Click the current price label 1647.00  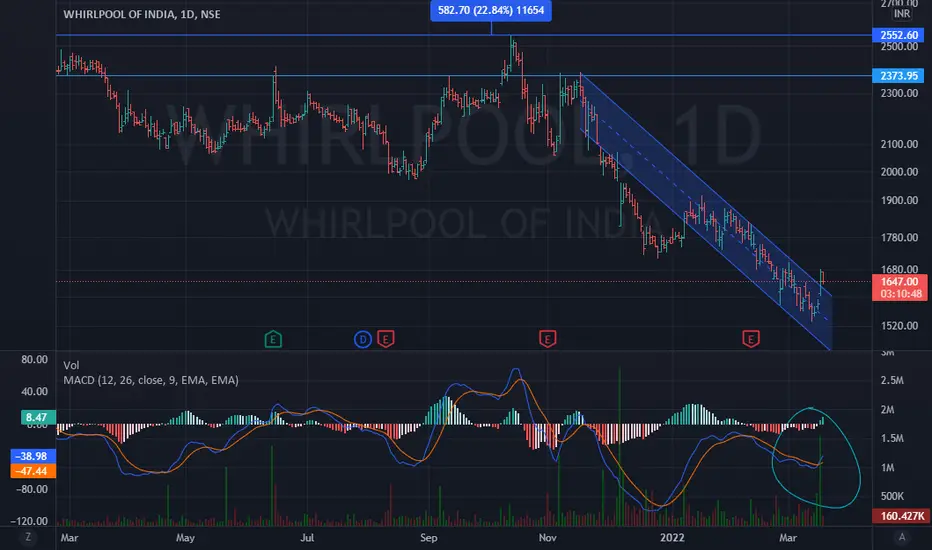click(x=899, y=282)
